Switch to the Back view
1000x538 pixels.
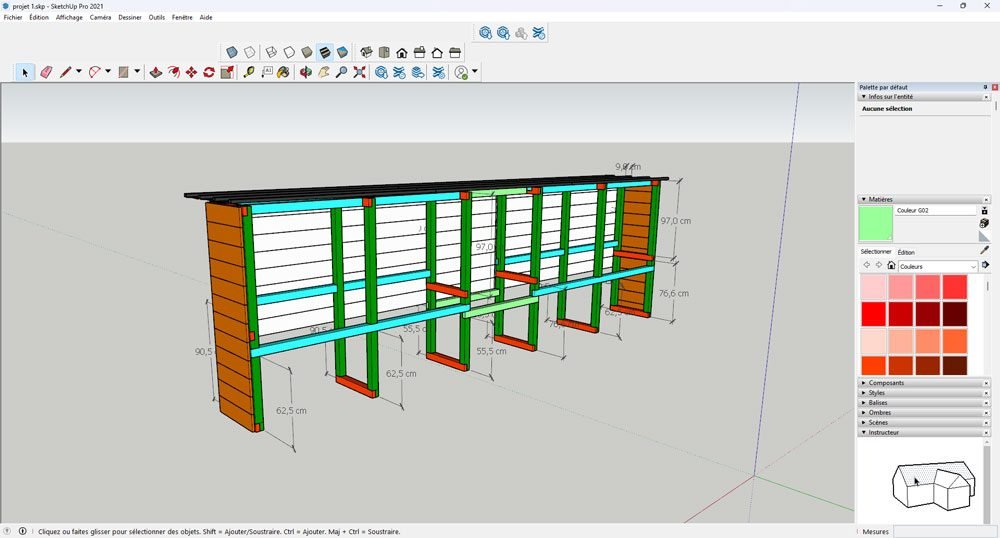pyautogui.click(x=438, y=52)
